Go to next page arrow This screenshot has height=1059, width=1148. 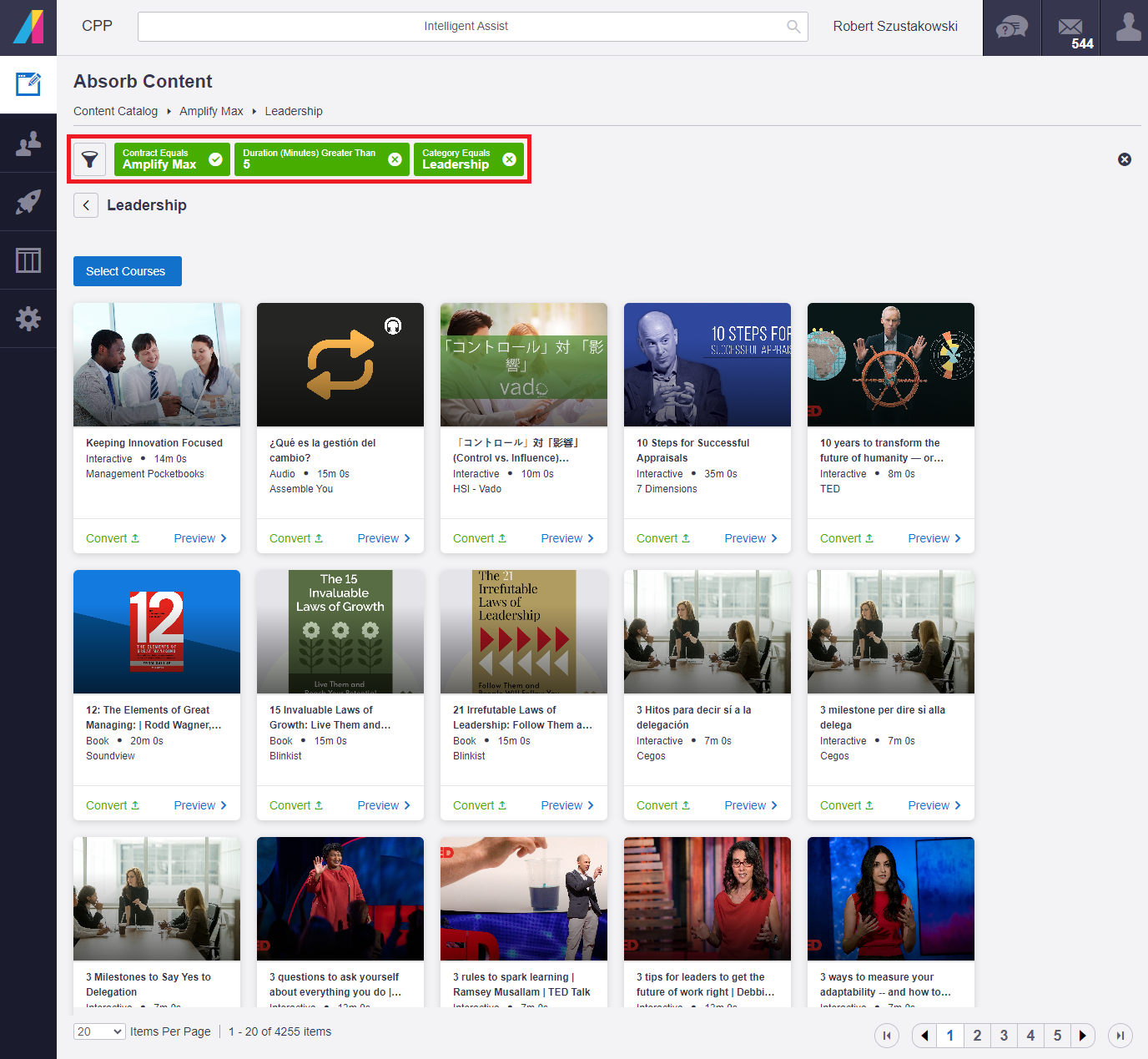1083,1036
